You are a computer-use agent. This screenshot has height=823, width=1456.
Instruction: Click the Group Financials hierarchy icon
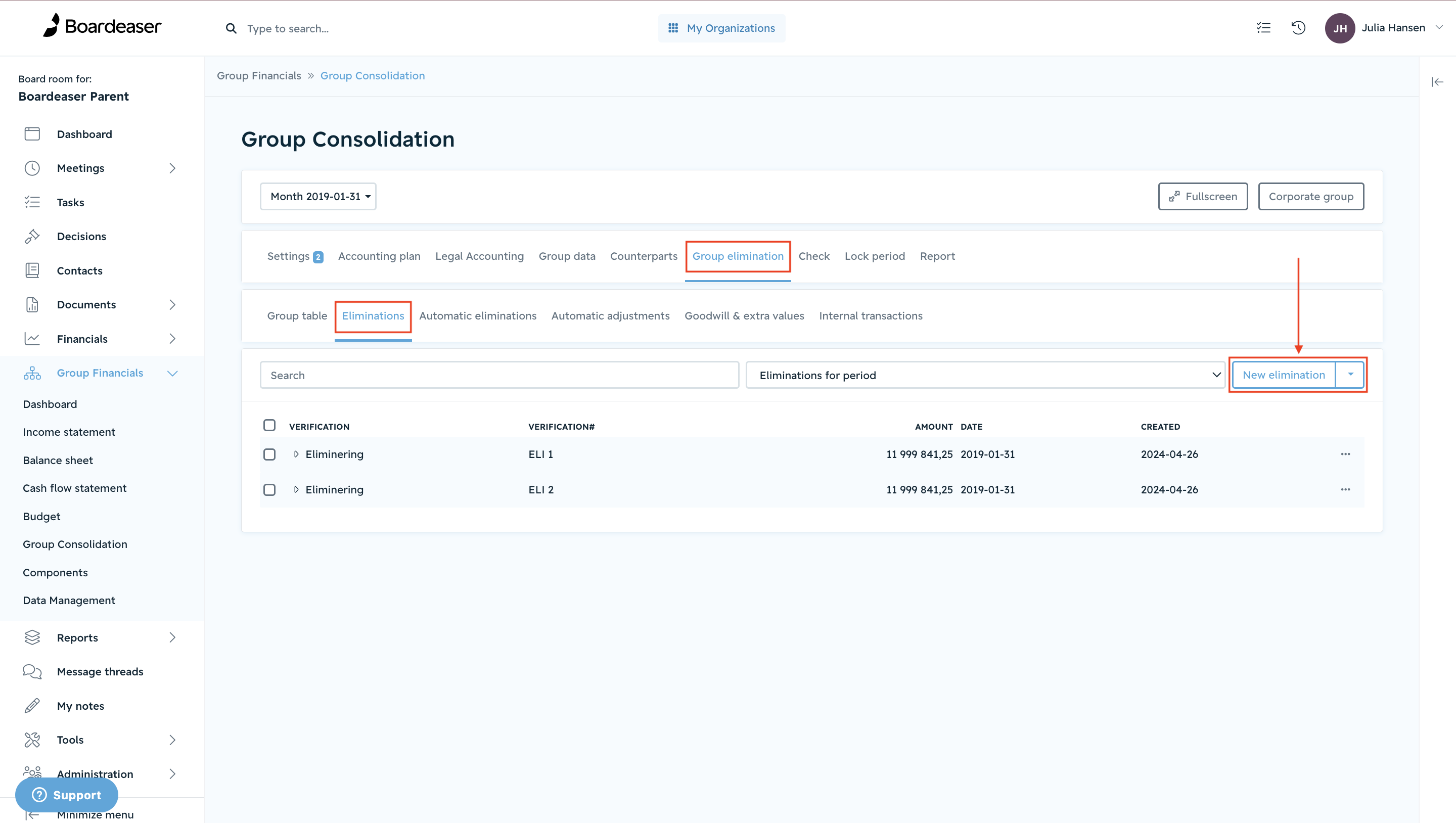[x=32, y=373]
